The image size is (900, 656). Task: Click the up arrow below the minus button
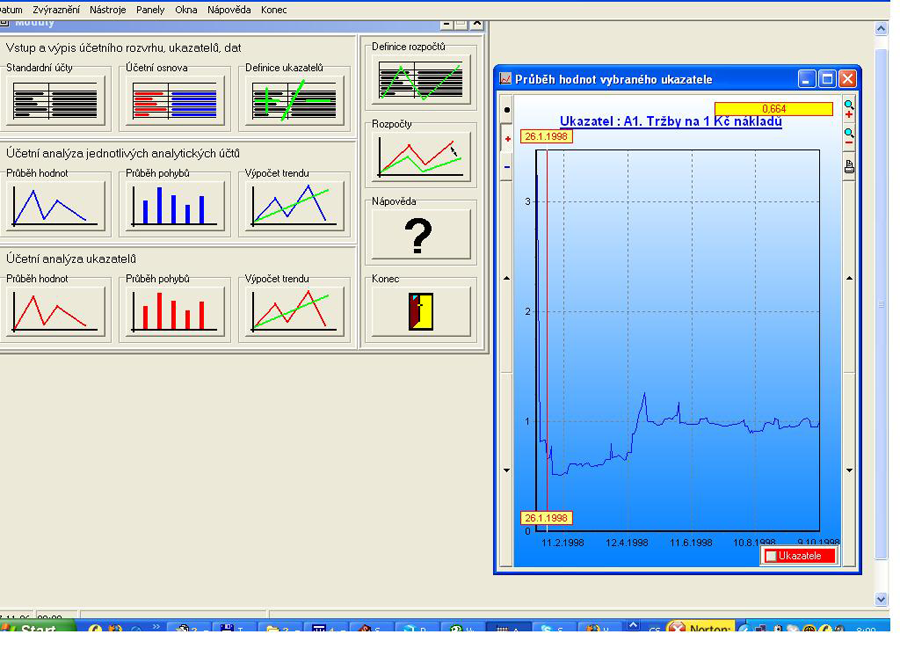click(x=506, y=278)
